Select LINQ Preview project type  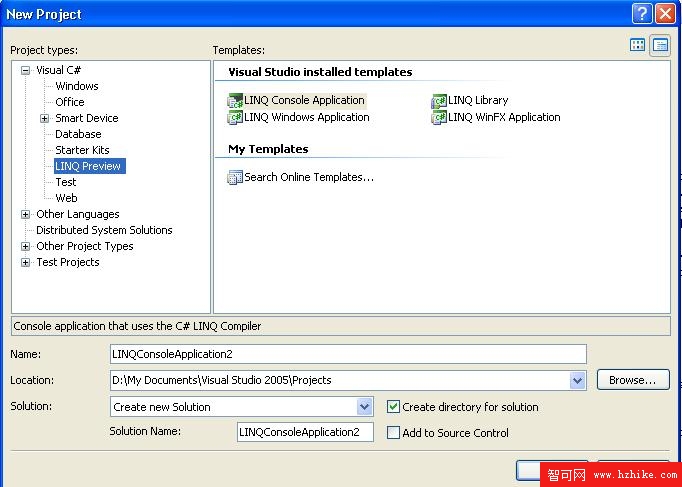coord(90,166)
